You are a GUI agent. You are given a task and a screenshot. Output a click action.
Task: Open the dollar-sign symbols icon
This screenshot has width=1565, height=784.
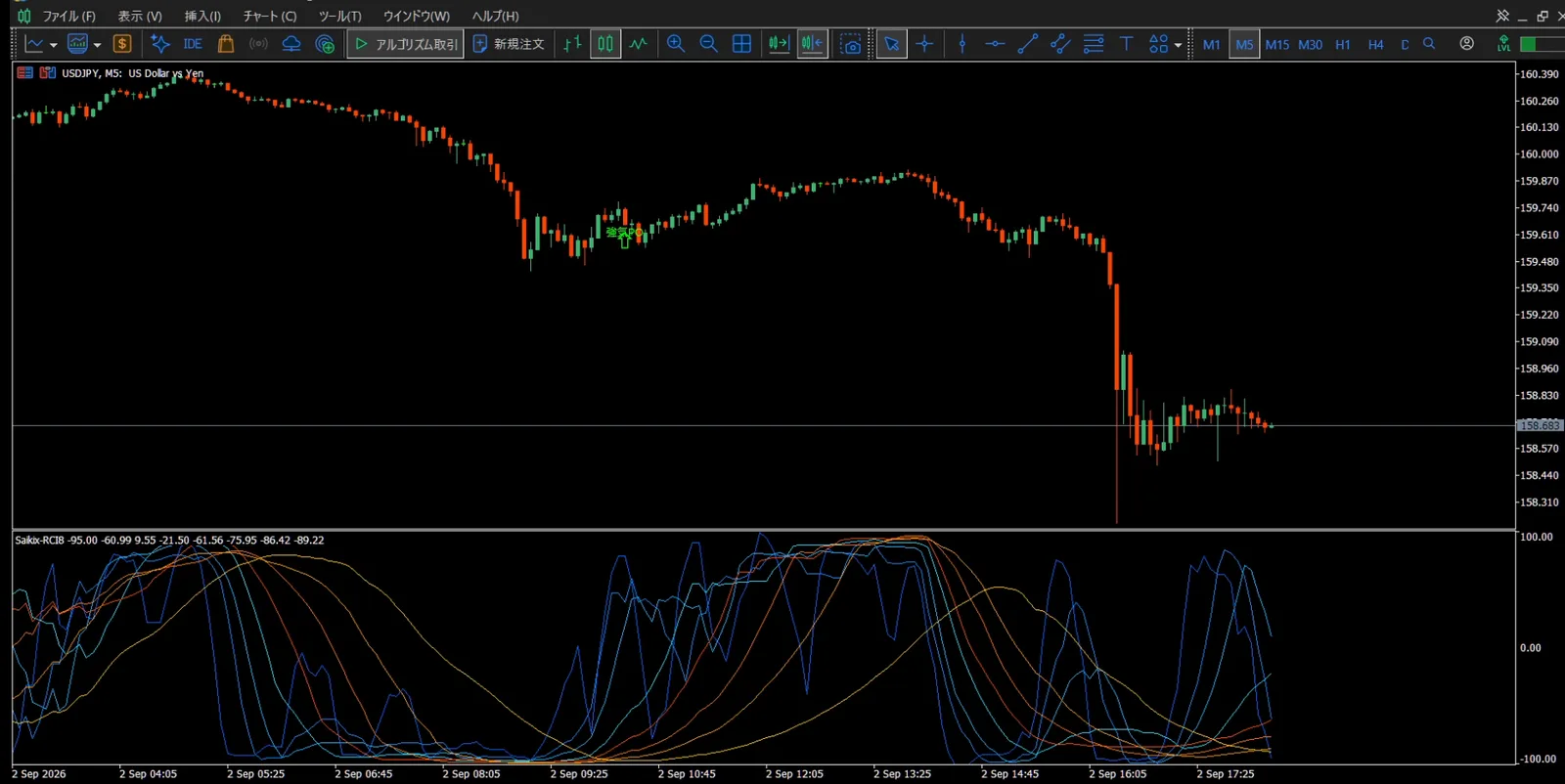[x=122, y=44]
